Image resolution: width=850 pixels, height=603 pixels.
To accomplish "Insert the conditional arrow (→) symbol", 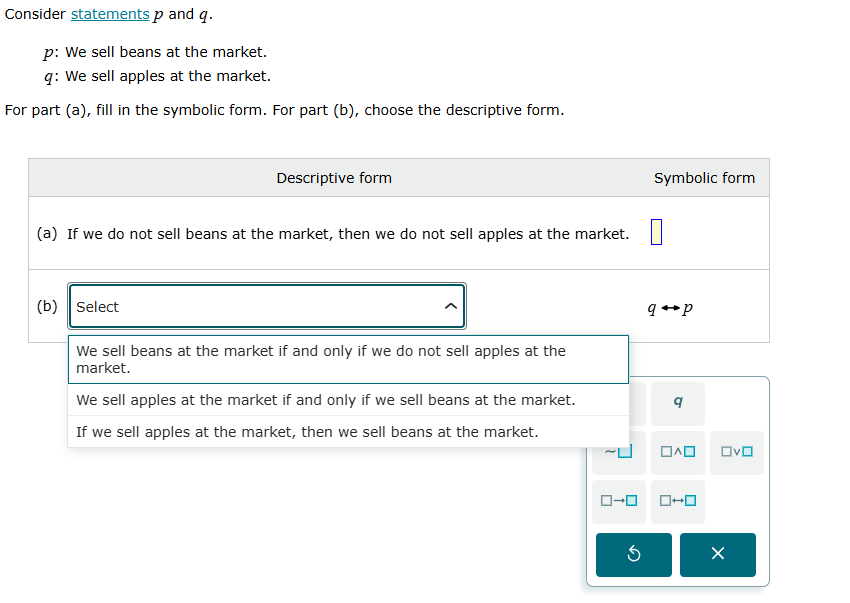I will click(x=618, y=500).
